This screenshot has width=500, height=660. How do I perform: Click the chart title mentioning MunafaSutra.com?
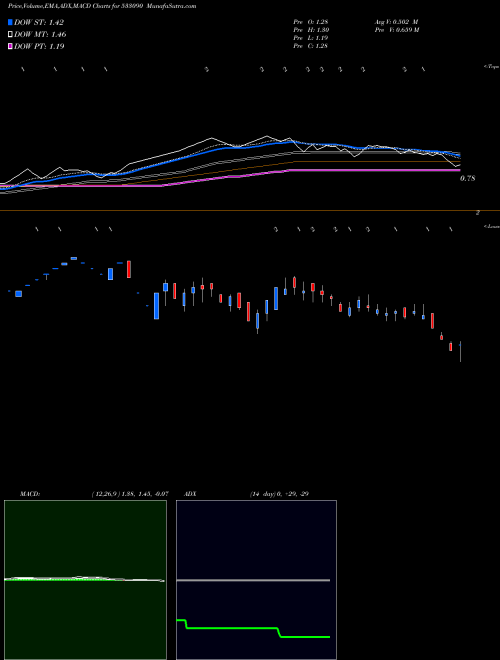tap(102, 6)
